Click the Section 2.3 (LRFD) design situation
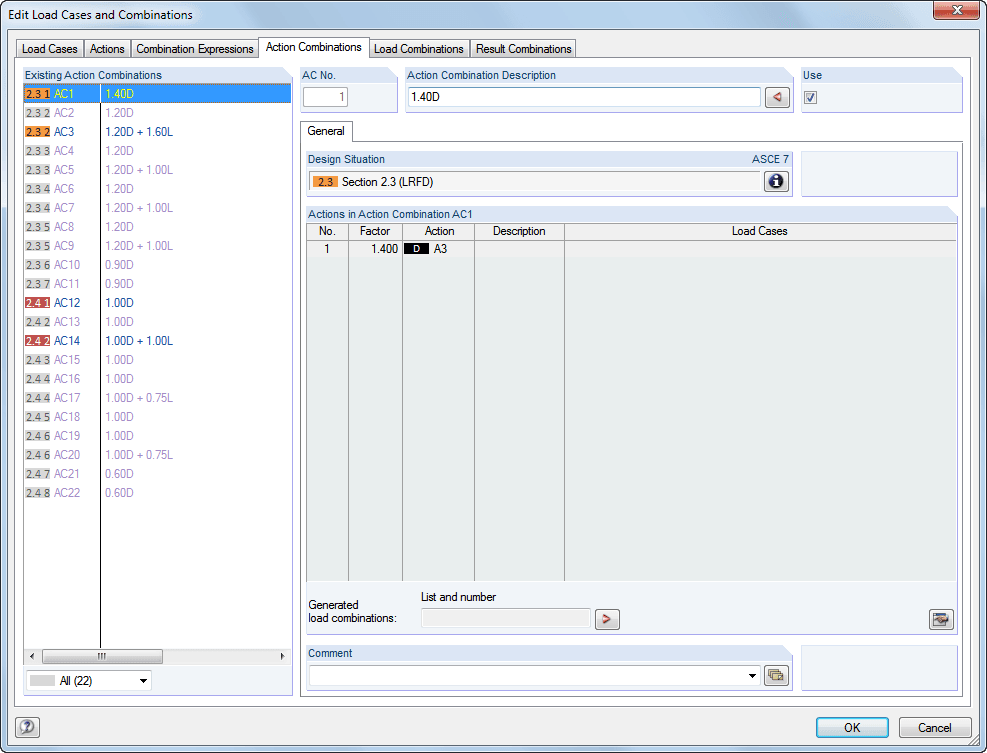 coord(535,181)
